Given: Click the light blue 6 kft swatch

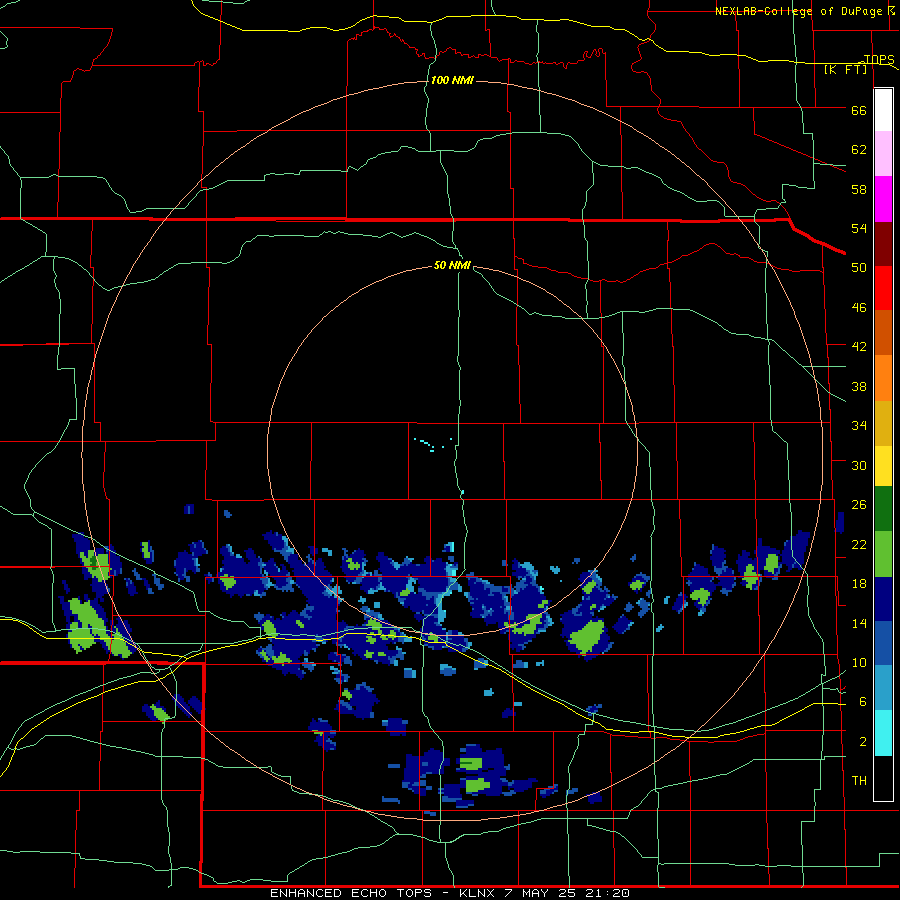Looking at the screenshot, I should [883, 688].
